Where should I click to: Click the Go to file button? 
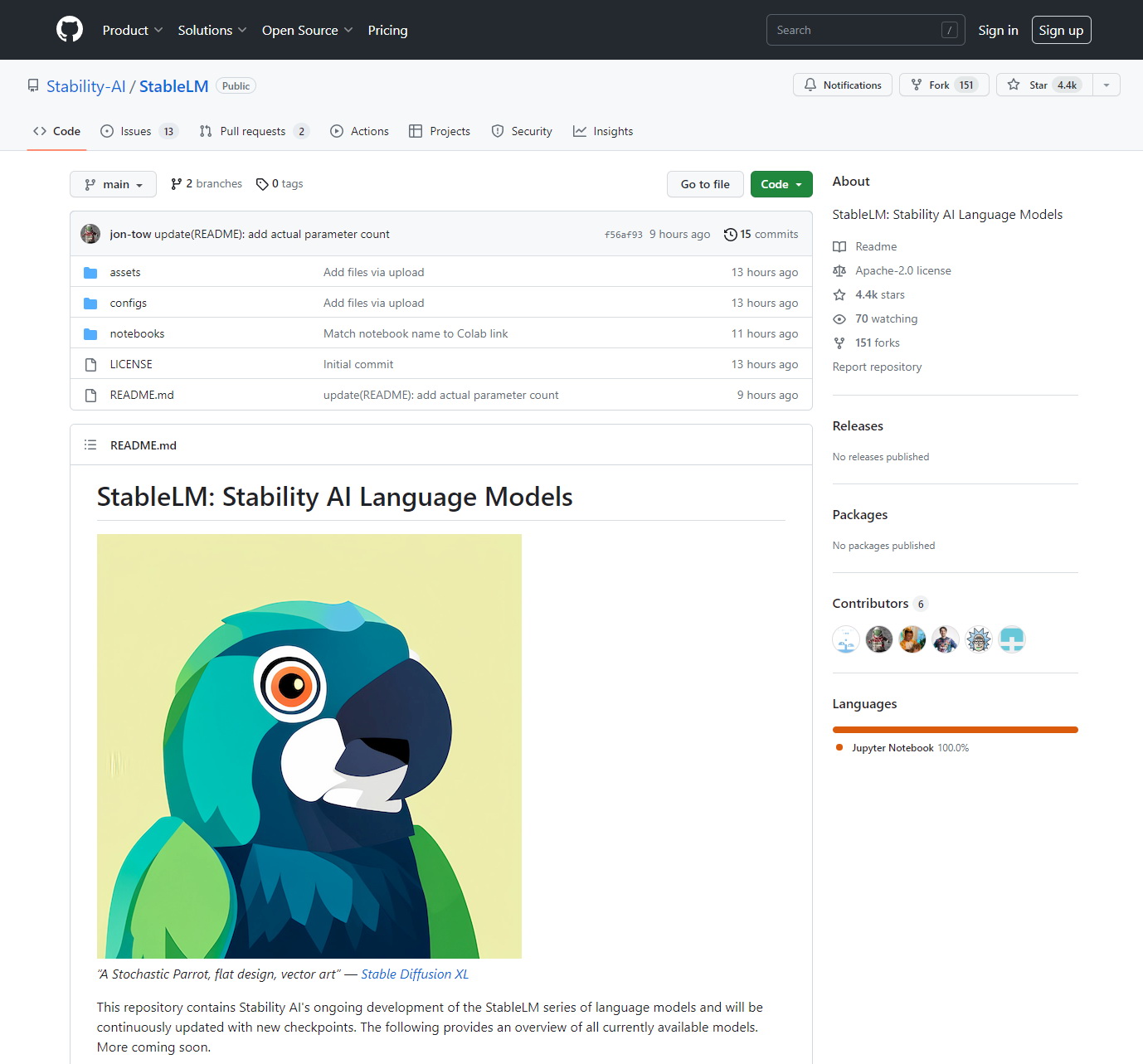click(705, 184)
